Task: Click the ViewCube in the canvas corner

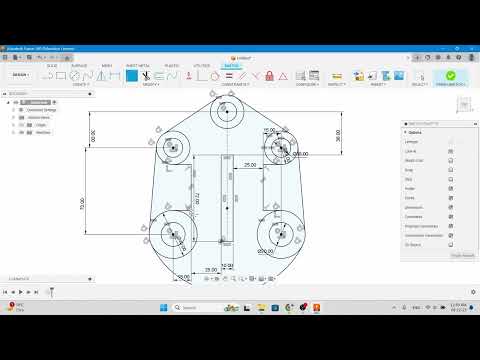Action: click(x=465, y=105)
